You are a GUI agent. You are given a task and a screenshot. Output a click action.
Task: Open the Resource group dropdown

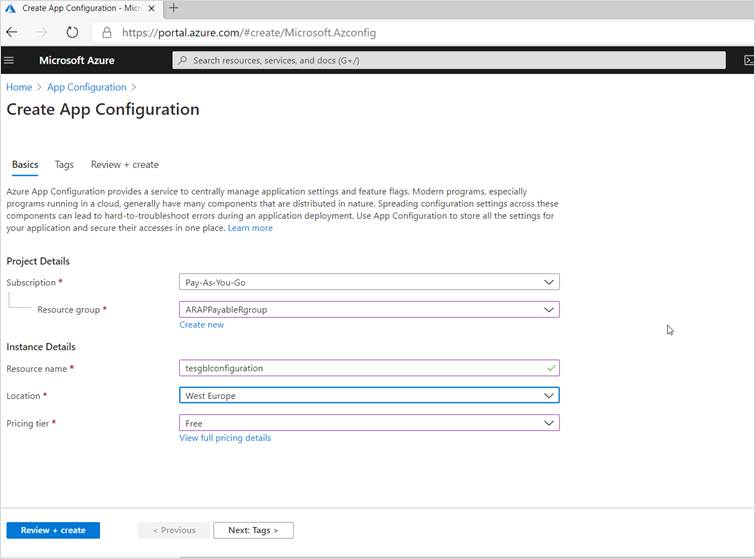point(548,310)
